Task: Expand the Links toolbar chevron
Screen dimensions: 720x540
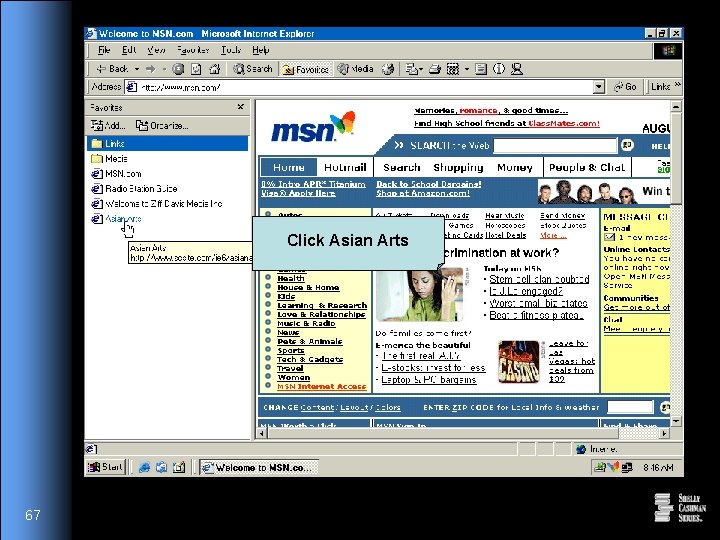Action: point(677,85)
